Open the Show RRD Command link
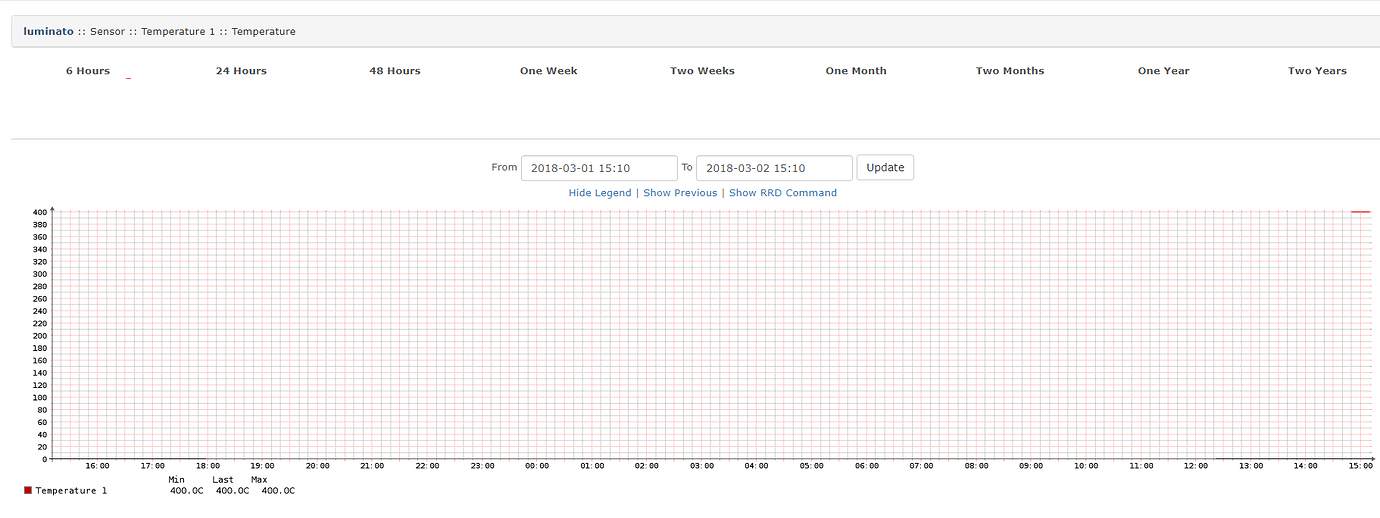Viewport: 1380px width, 518px height. tap(782, 193)
